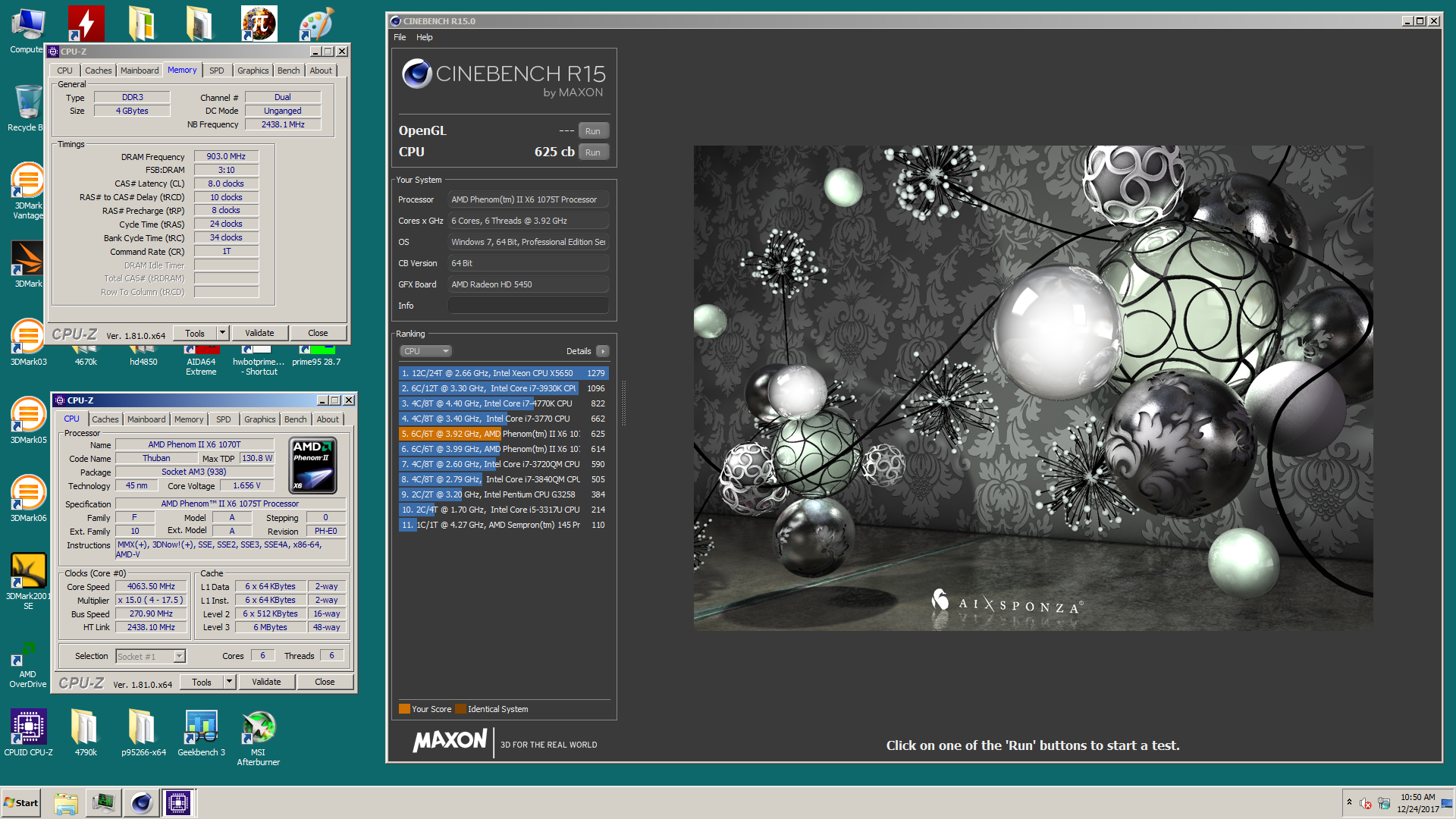
Task: Click Validate in upper CPU-Z window
Action: (x=259, y=333)
